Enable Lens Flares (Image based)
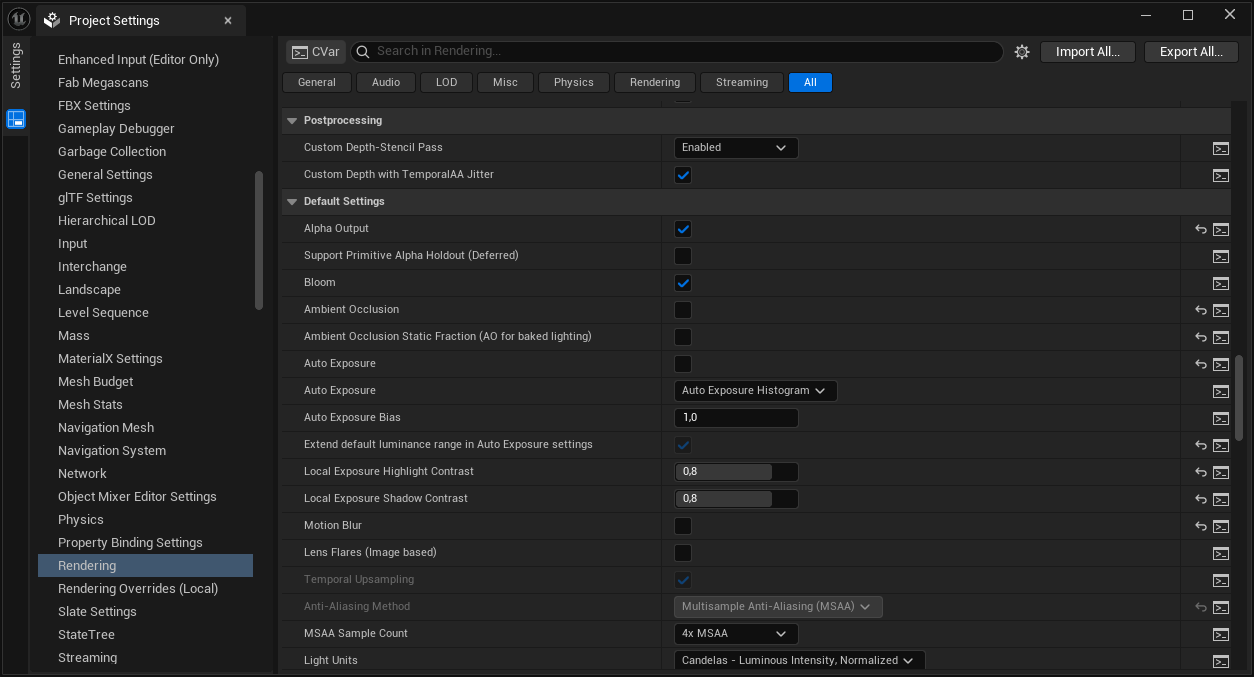 (x=683, y=553)
